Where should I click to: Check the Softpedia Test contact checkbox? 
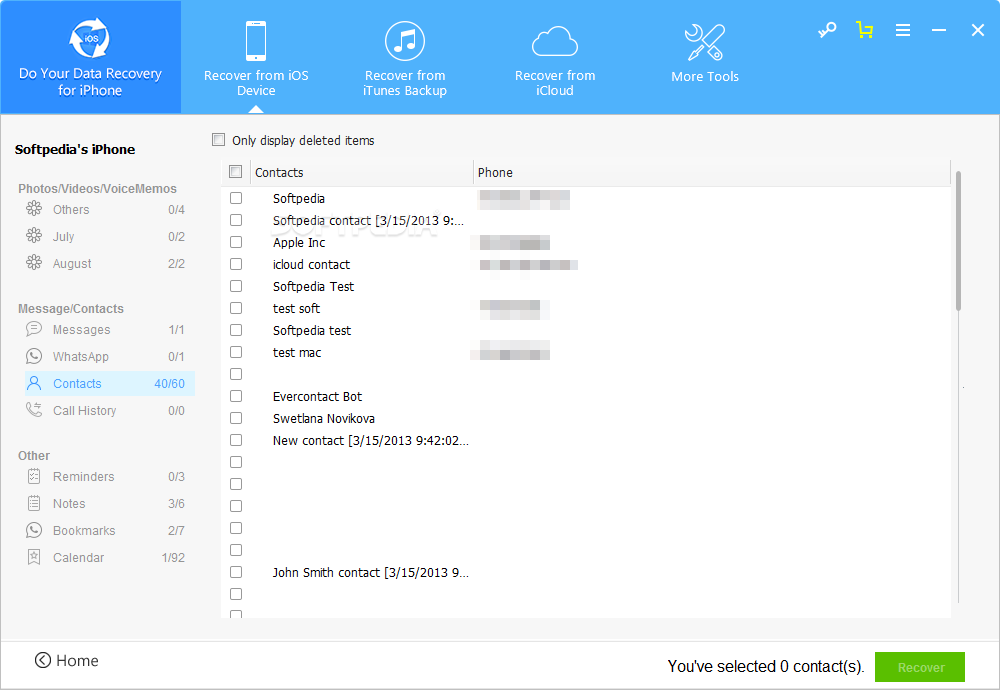point(236,286)
